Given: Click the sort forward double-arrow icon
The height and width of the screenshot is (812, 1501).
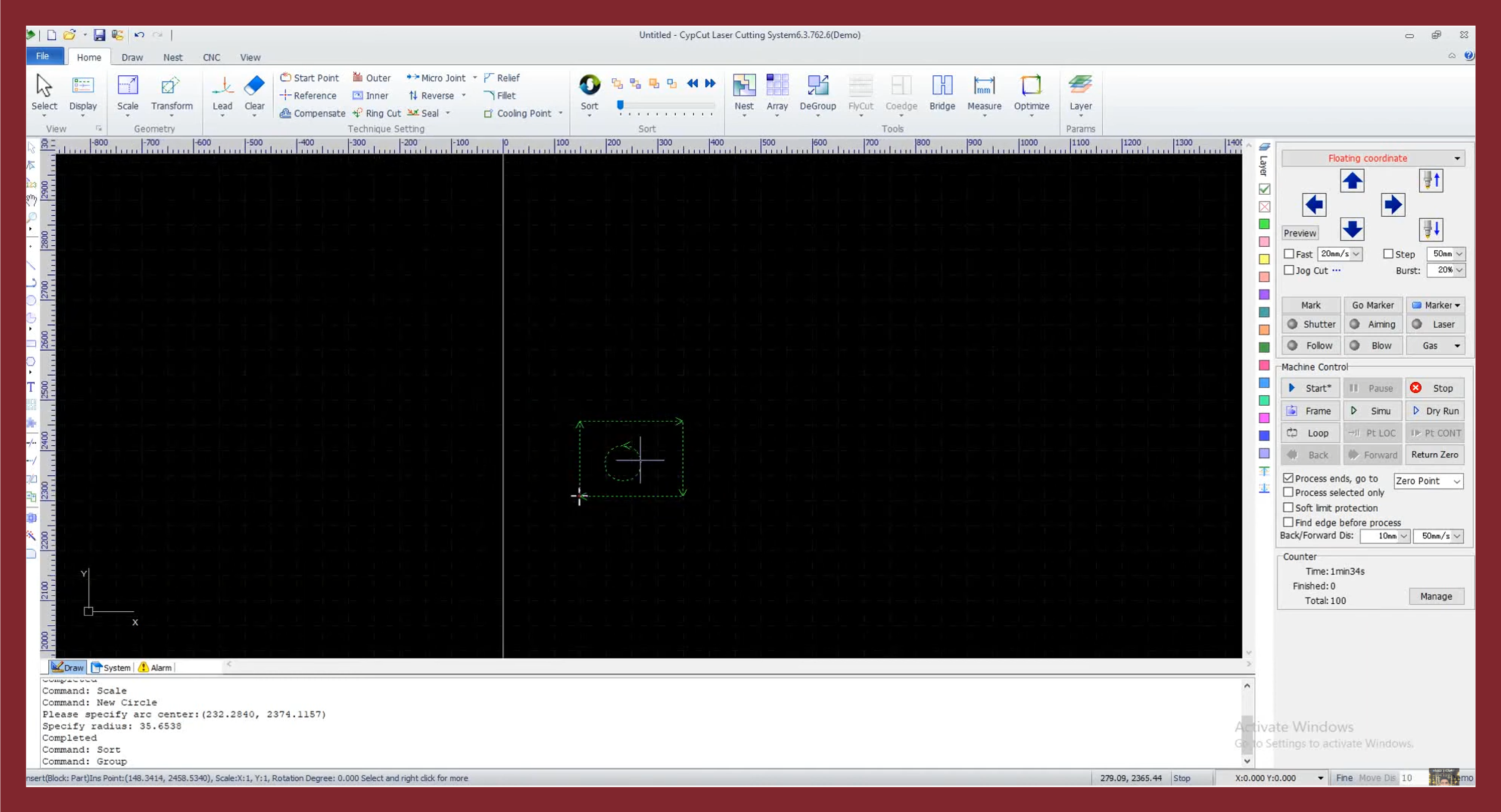Looking at the screenshot, I should pyautogui.click(x=710, y=83).
